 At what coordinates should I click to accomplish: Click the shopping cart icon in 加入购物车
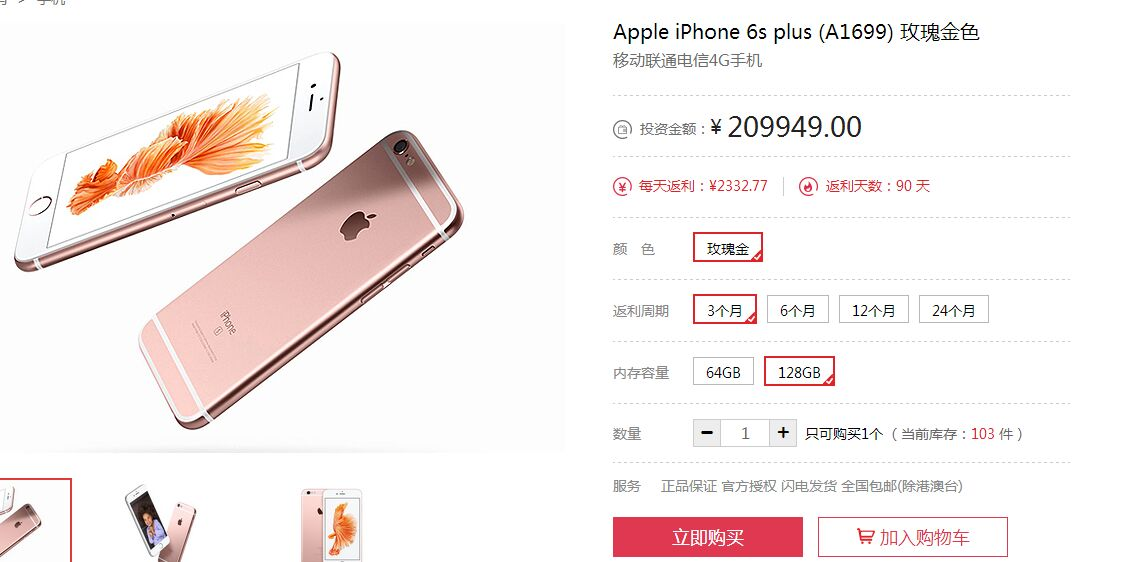(x=865, y=536)
